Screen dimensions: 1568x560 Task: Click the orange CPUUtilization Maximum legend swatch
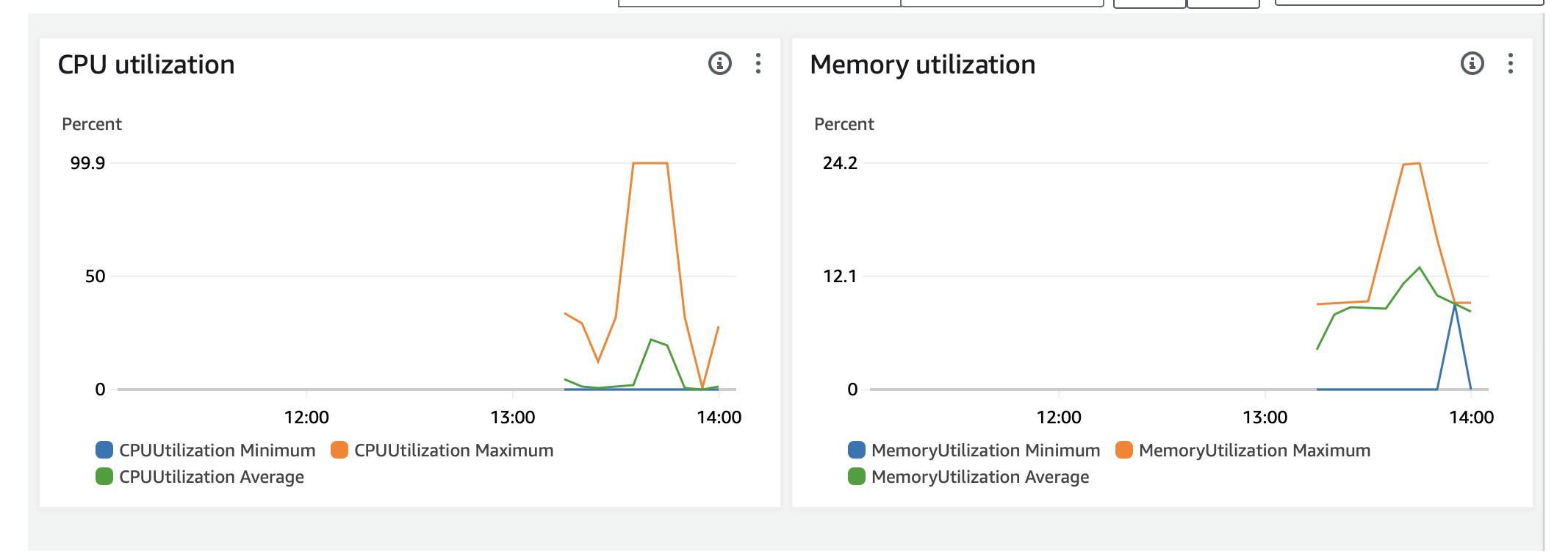[x=339, y=450]
